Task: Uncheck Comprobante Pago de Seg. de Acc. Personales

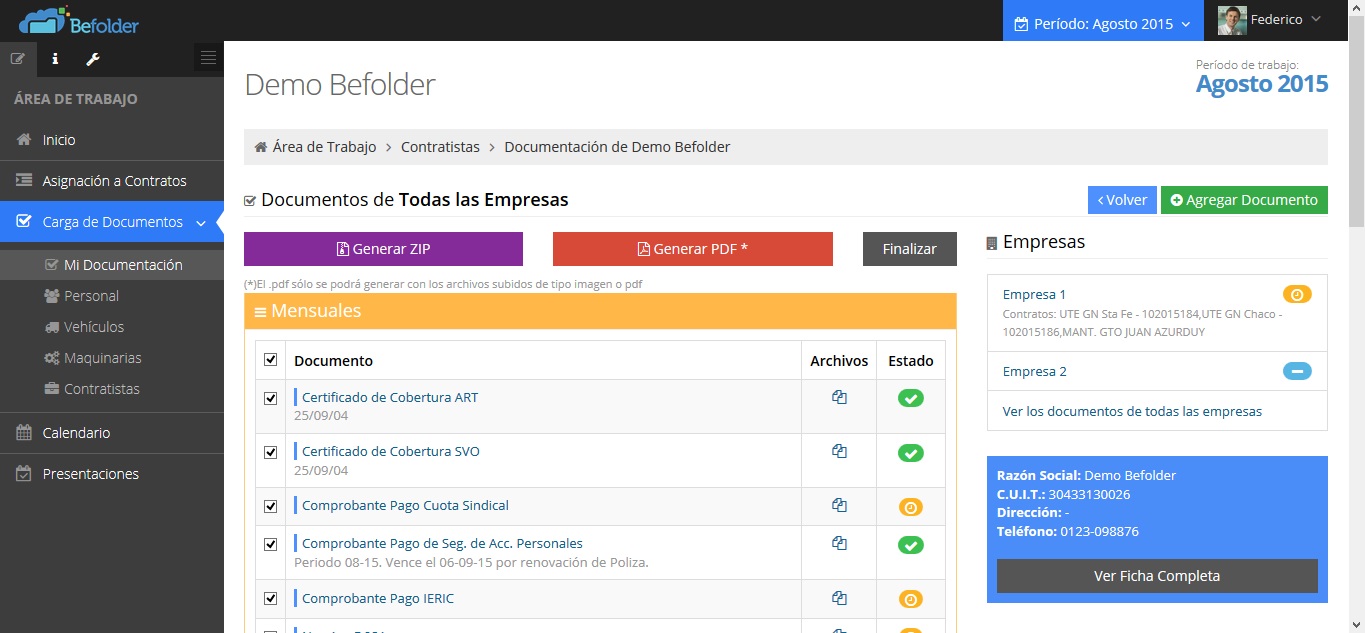Action: point(270,544)
